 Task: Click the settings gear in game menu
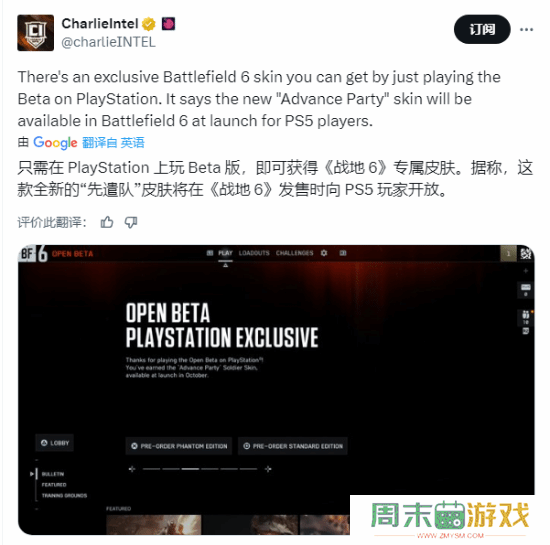point(324,253)
